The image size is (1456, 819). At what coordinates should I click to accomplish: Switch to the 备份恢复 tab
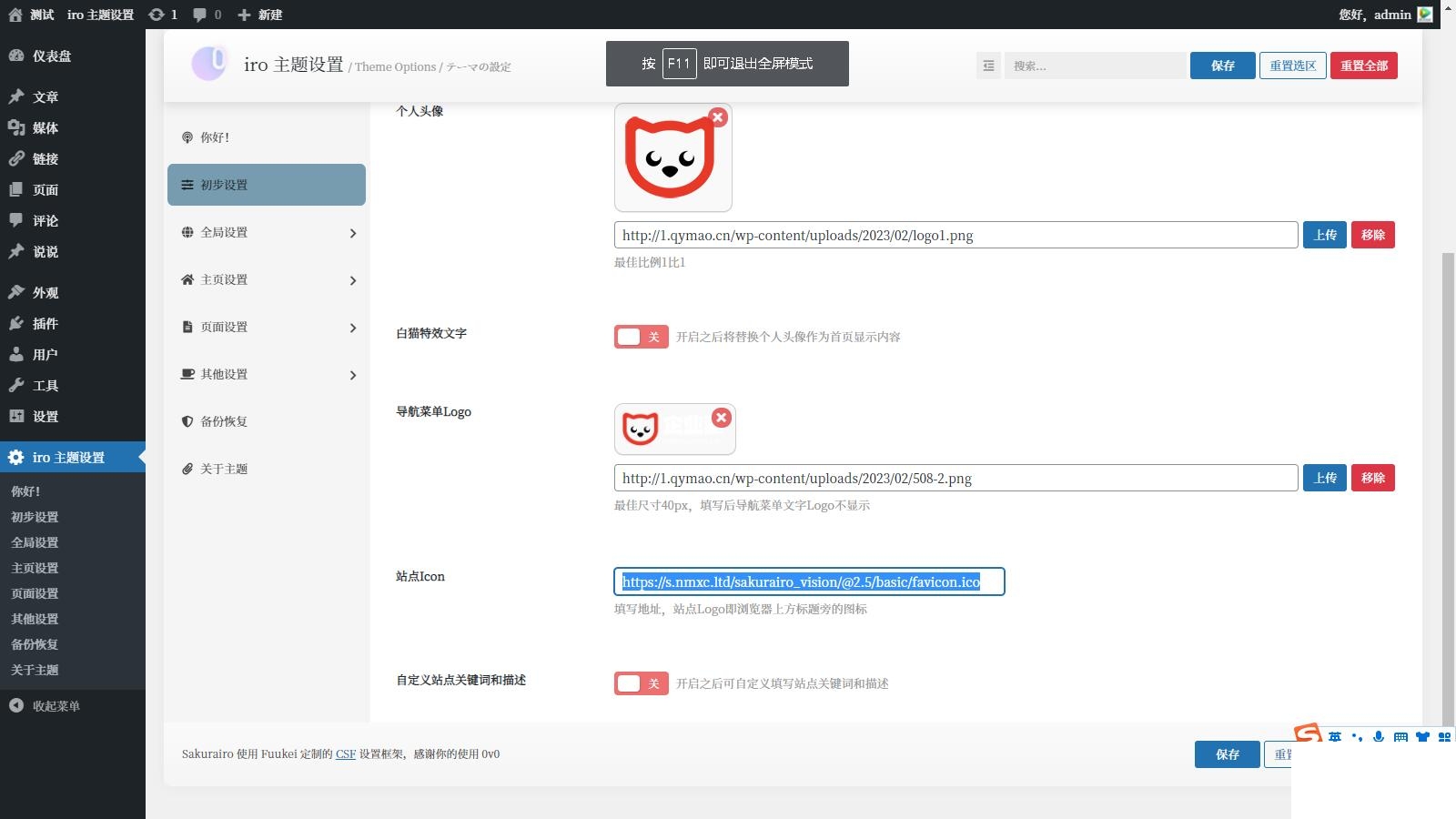pos(224,421)
